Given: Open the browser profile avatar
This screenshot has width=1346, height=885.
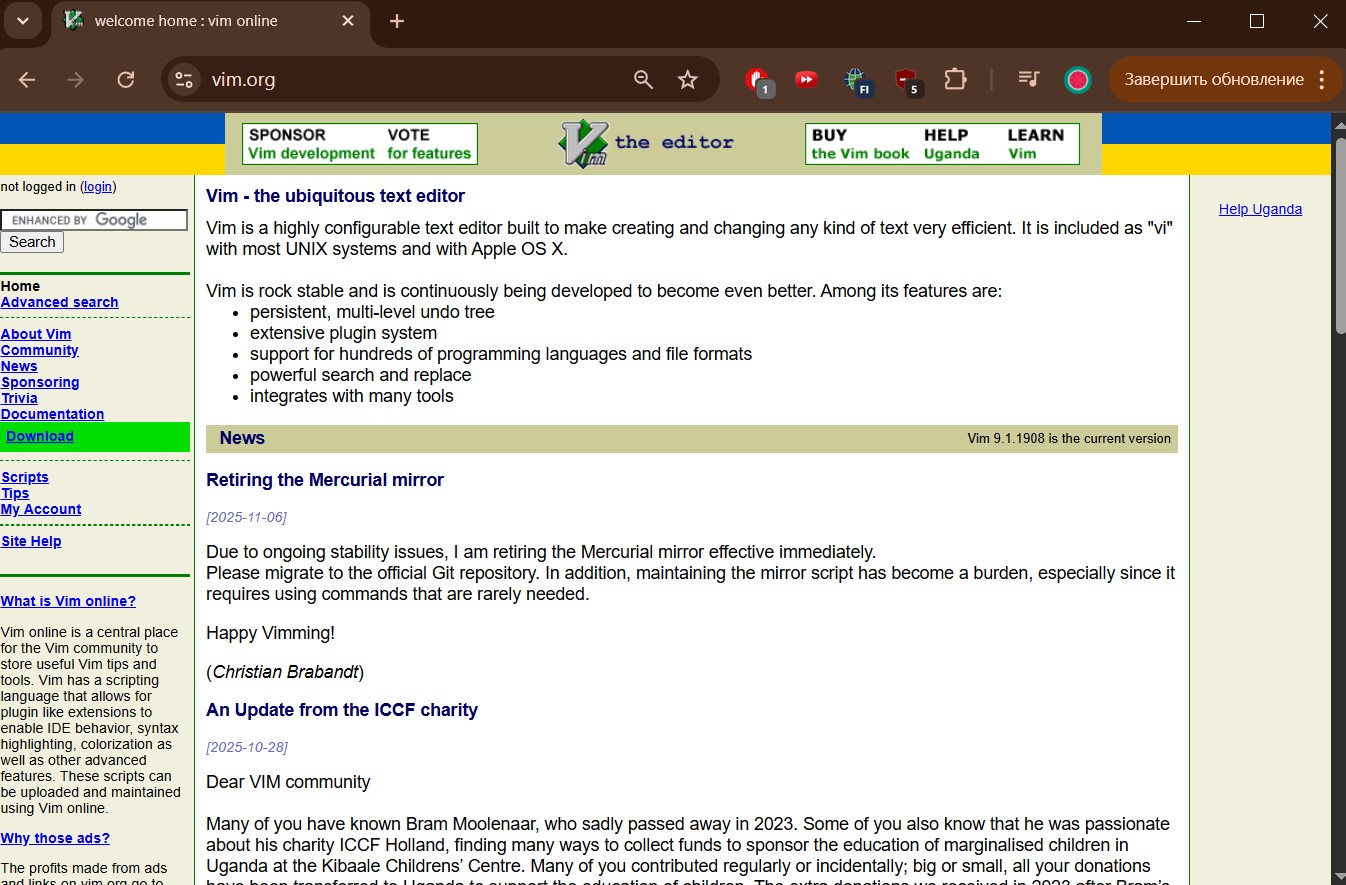Looking at the screenshot, I should tap(1078, 80).
